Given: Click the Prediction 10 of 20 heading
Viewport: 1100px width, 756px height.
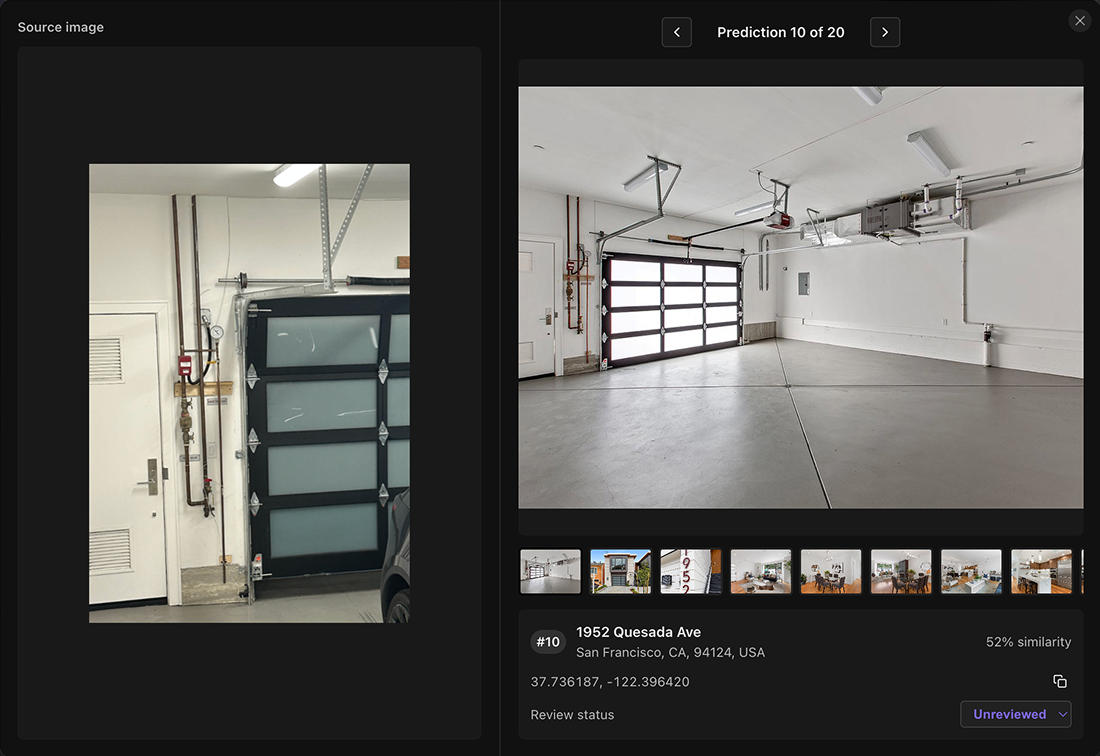Looking at the screenshot, I should tap(780, 32).
